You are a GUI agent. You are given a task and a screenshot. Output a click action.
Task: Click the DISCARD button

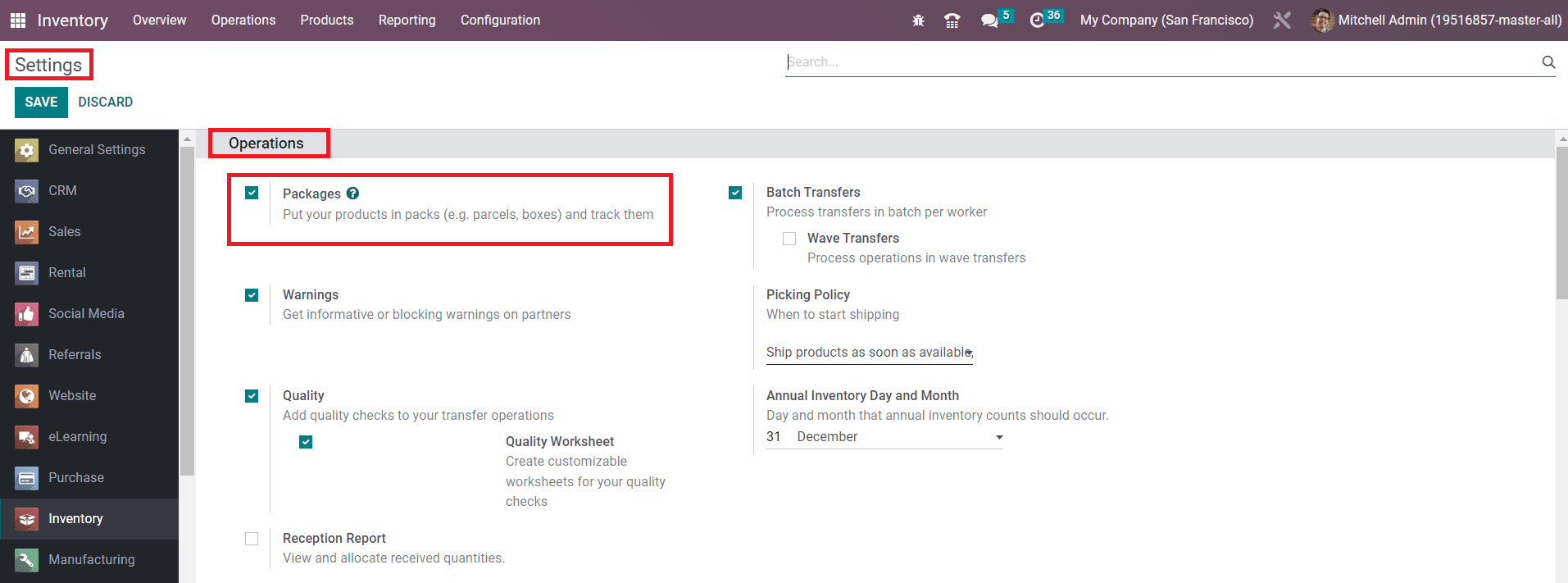point(106,102)
